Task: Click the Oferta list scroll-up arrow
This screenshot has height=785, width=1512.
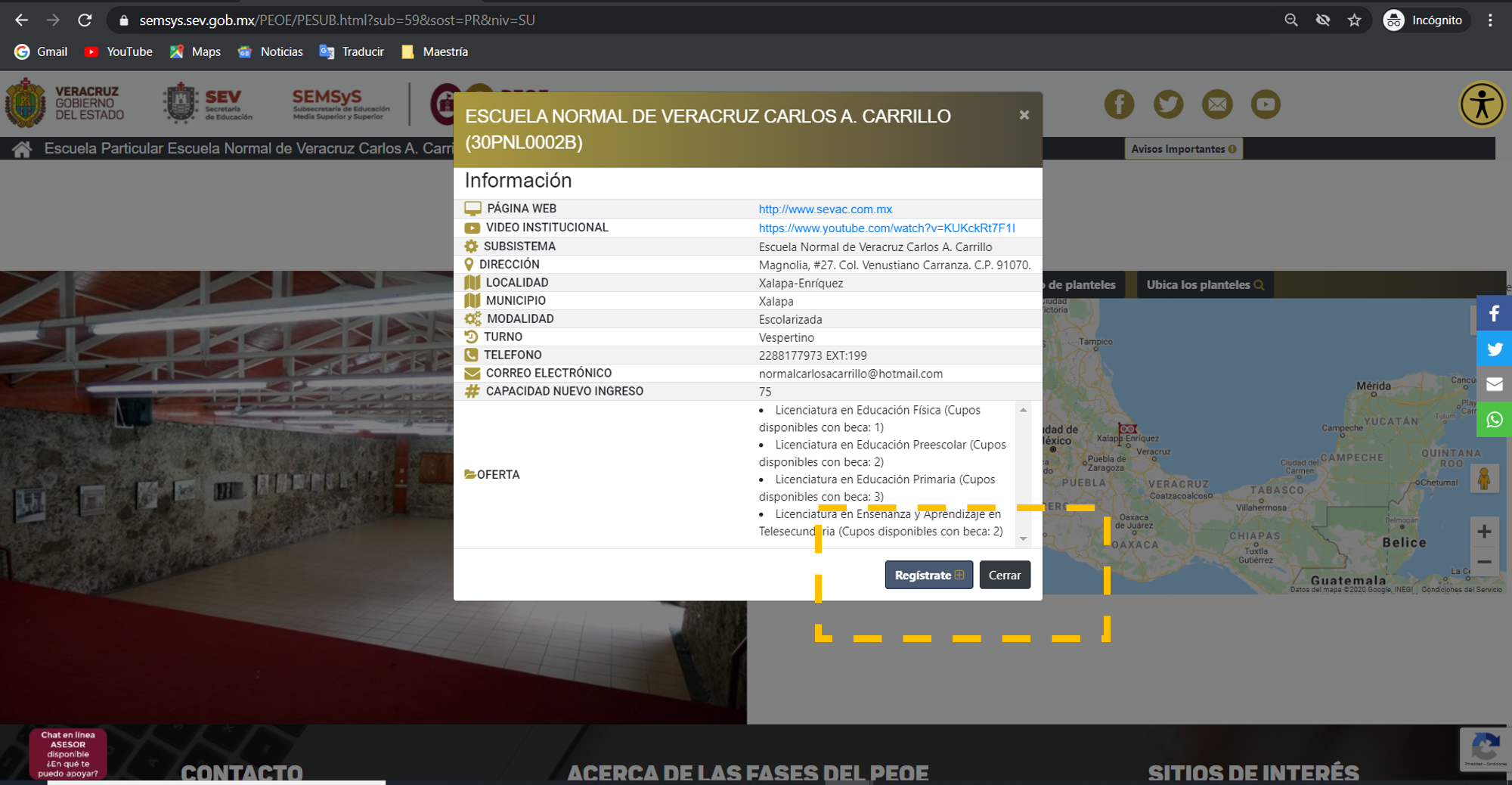Action: click(x=1024, y=410)
